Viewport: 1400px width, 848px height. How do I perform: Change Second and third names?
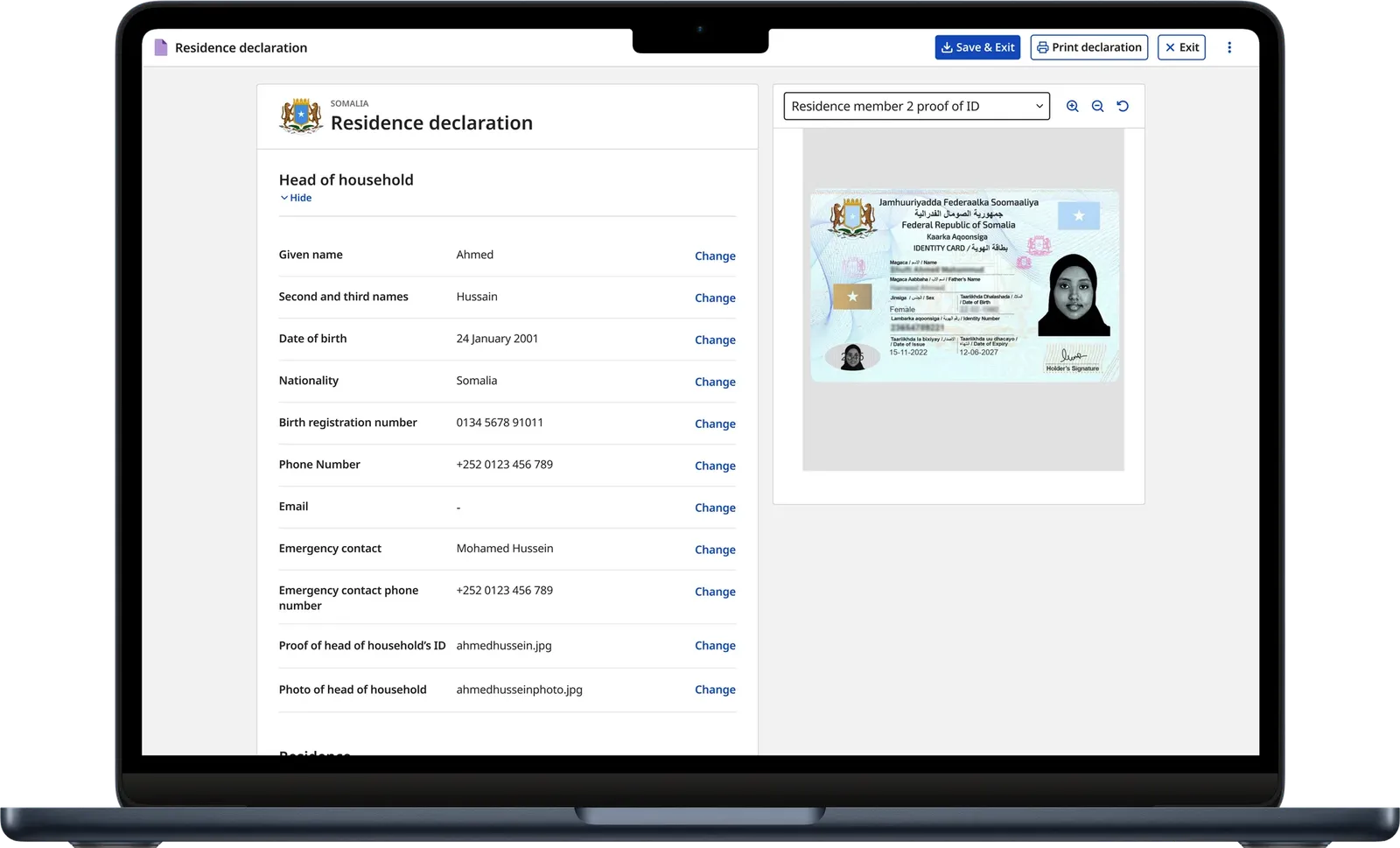[715, 298]
